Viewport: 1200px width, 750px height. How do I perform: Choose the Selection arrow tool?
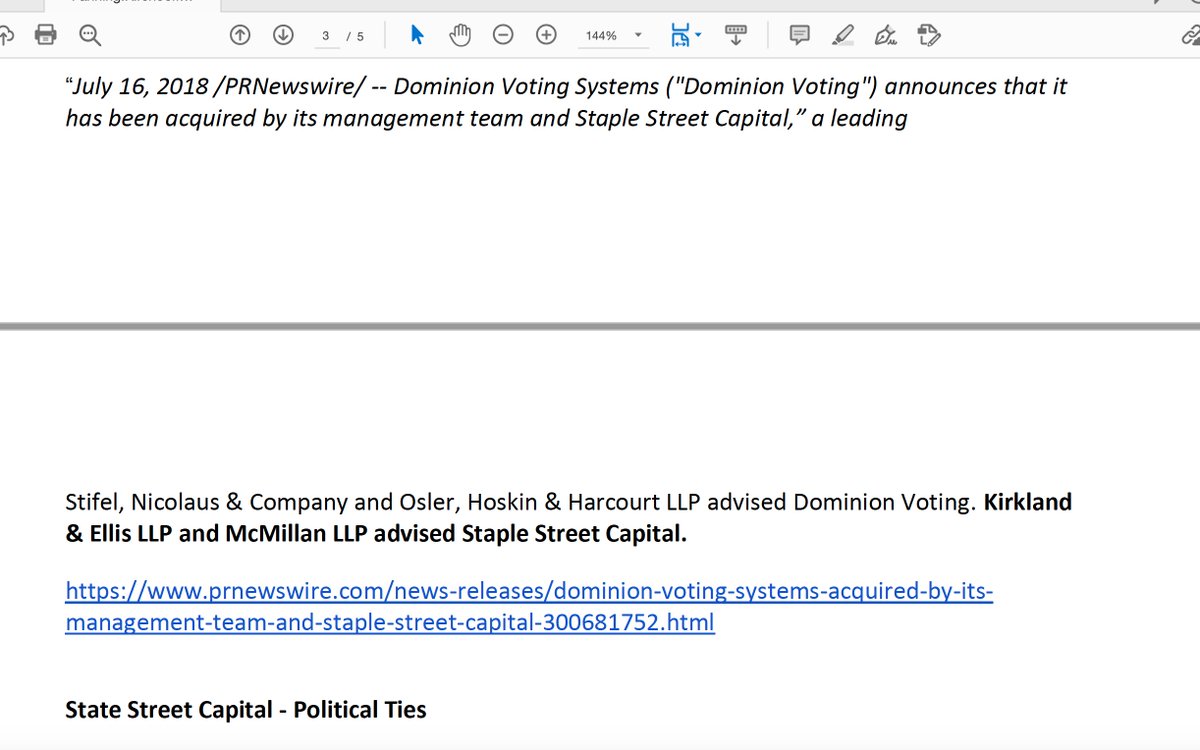tap(417, 36)
